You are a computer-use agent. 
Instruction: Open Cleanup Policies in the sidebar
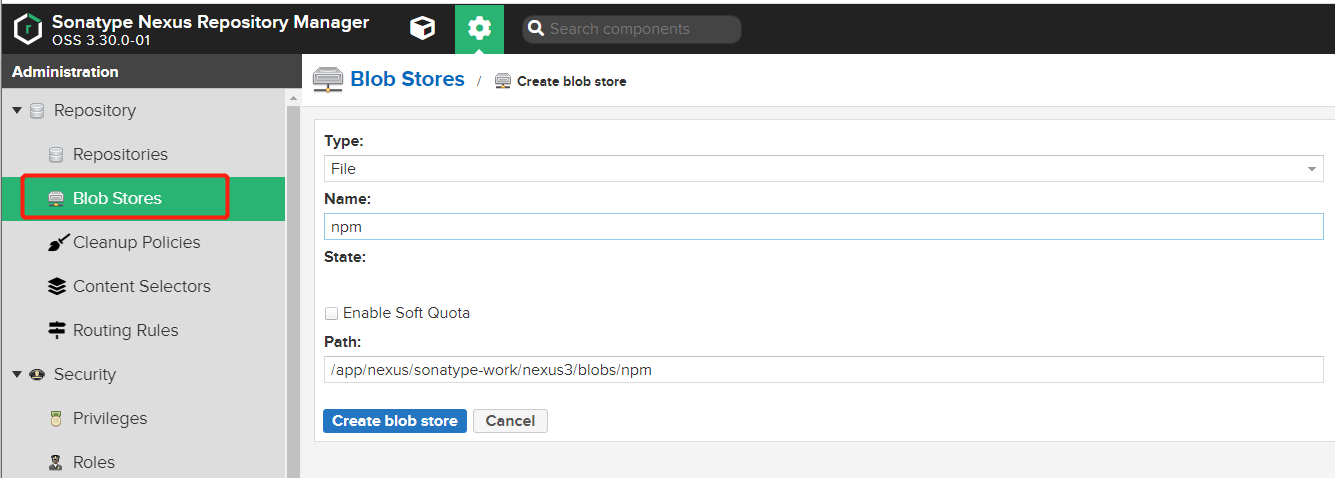[x=136, y=242]
